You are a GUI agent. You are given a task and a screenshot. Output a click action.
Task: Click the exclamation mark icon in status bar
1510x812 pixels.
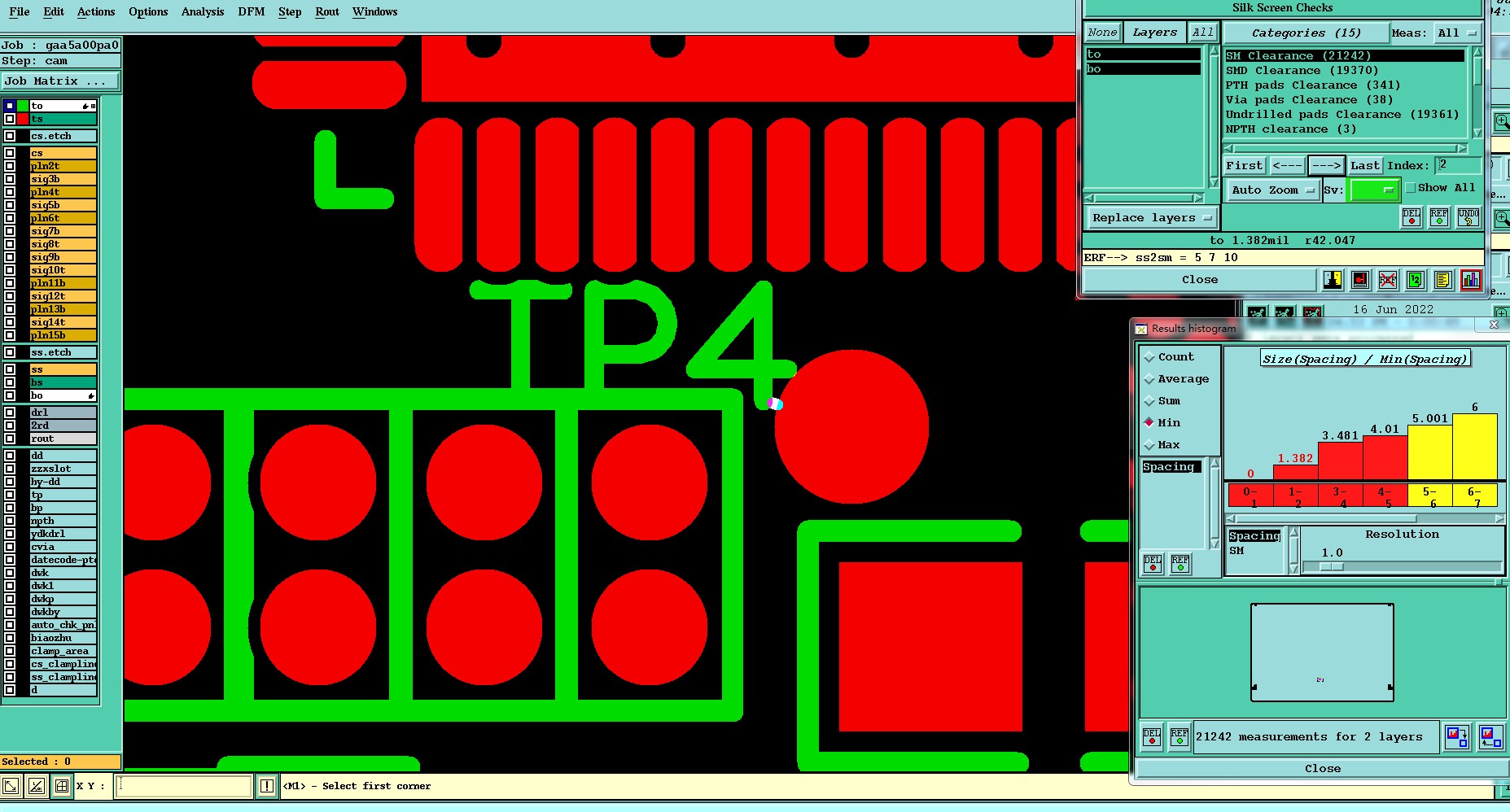tap(267, 786)
